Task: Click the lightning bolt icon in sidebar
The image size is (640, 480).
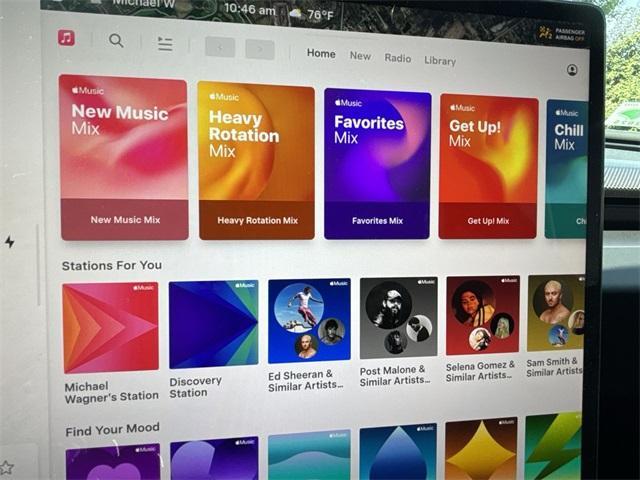Action: [x=9, y=242]
